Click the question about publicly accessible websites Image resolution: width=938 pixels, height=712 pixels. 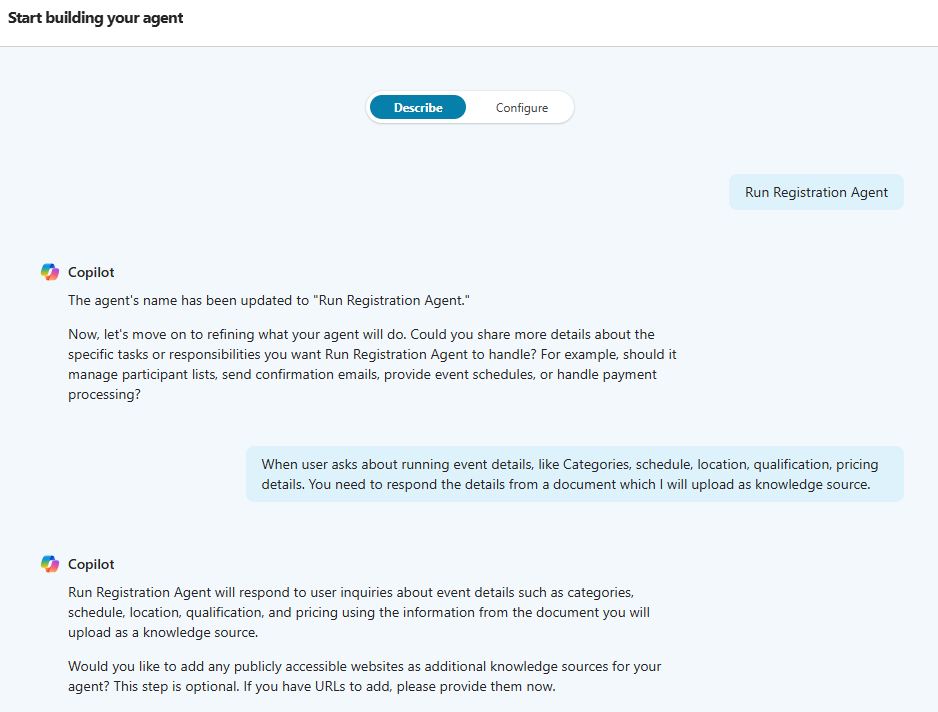click(364, 676)
